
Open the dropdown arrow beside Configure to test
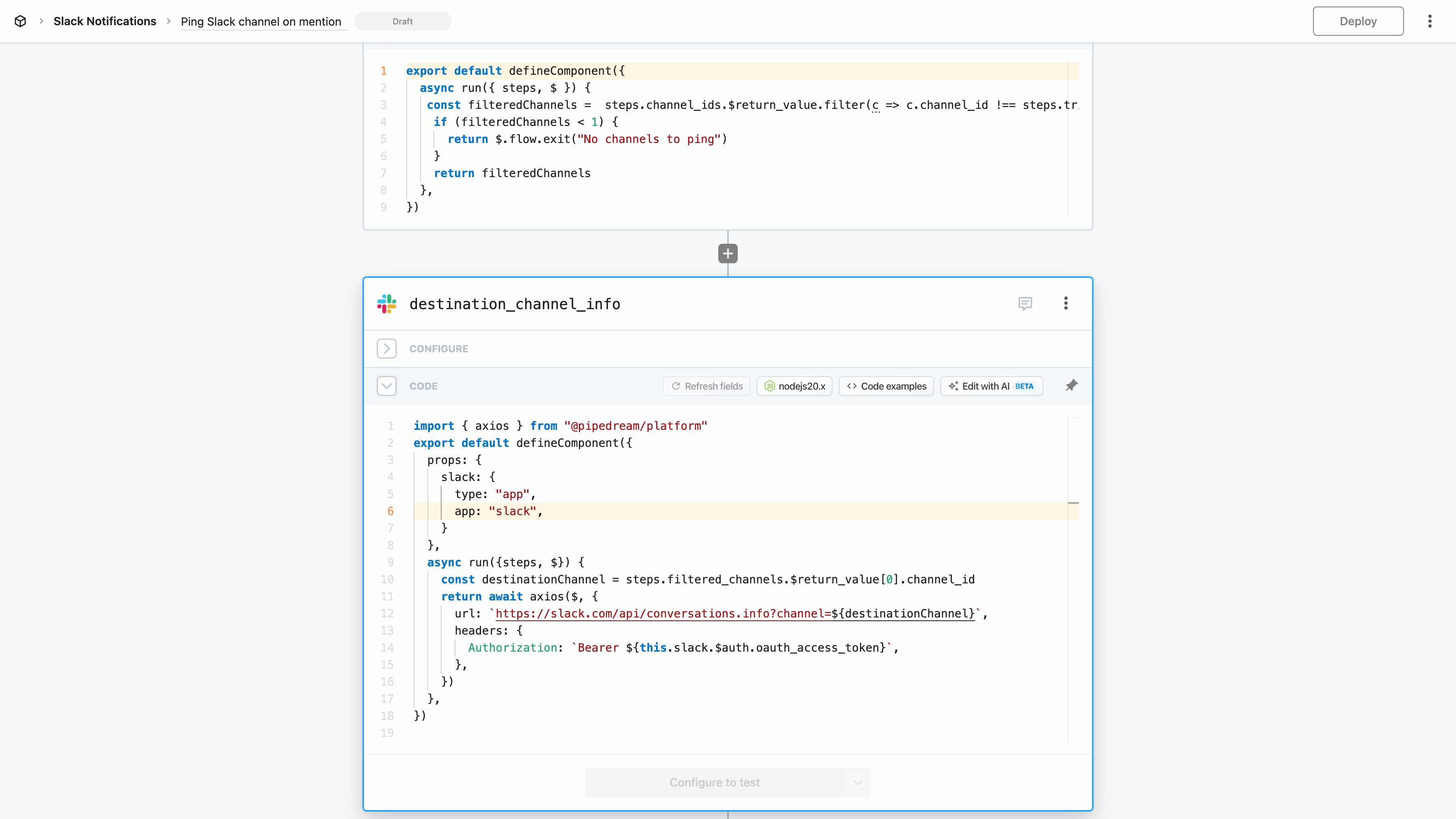858,782
